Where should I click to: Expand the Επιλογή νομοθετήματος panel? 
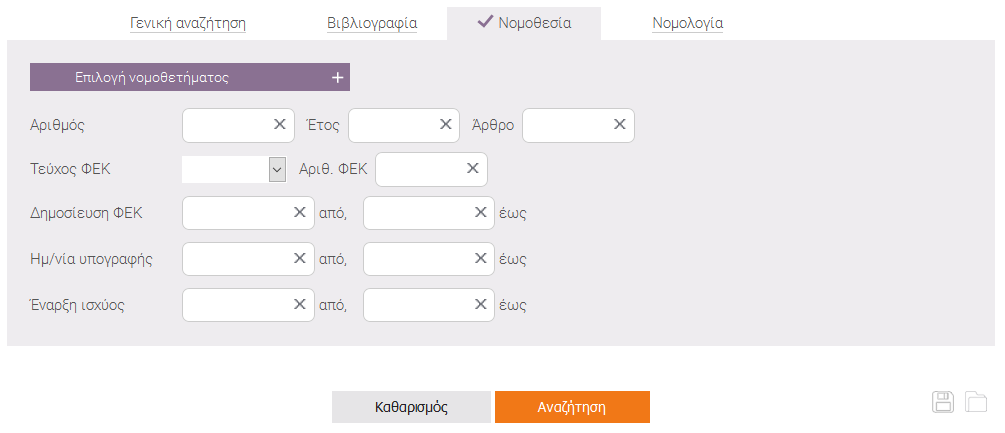pos(153,78)
